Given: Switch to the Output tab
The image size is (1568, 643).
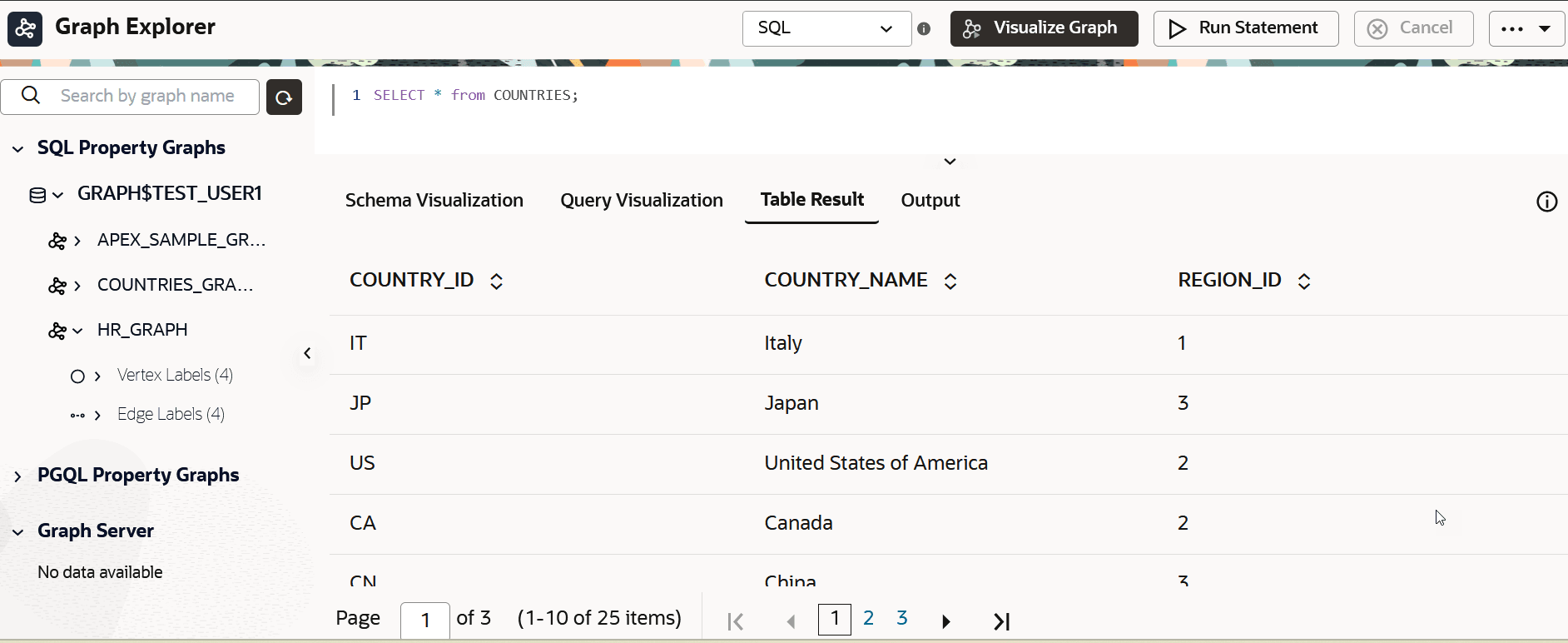Looking at the screenshot, I should point(930,200).
